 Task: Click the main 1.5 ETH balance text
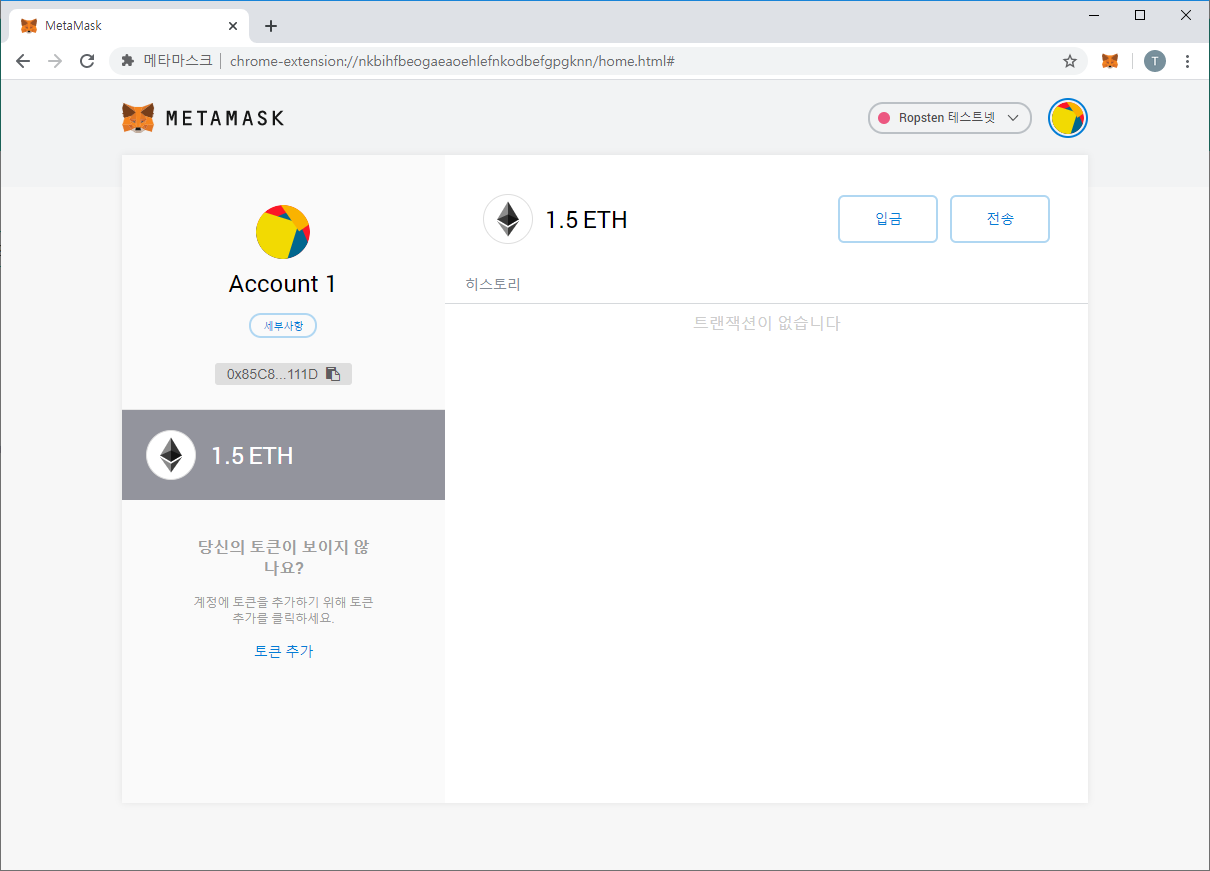pyautogui.click(x=587, y=220)
